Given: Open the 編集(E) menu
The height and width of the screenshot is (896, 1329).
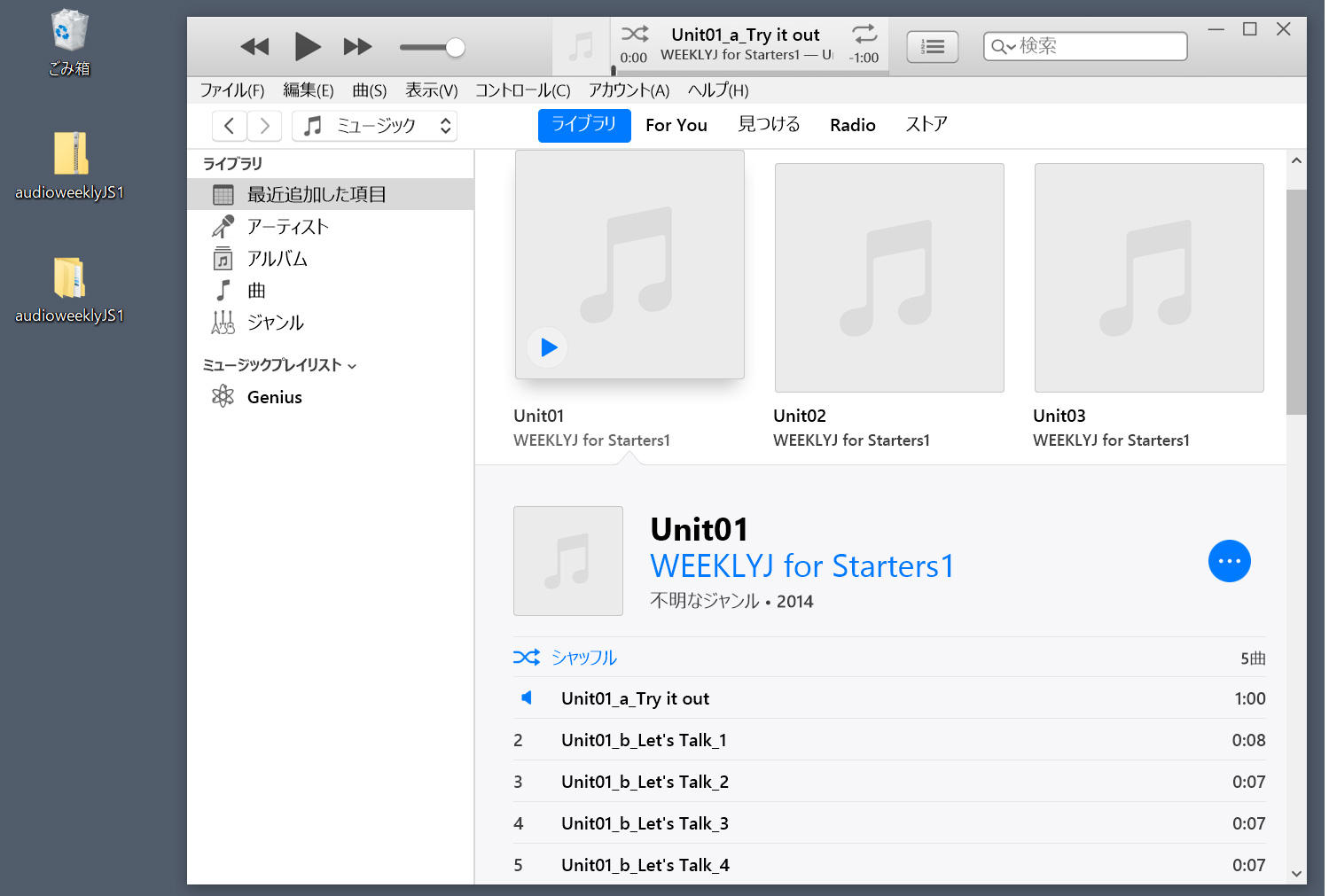Looking at the screenshot, I should [x=308, y=90].
